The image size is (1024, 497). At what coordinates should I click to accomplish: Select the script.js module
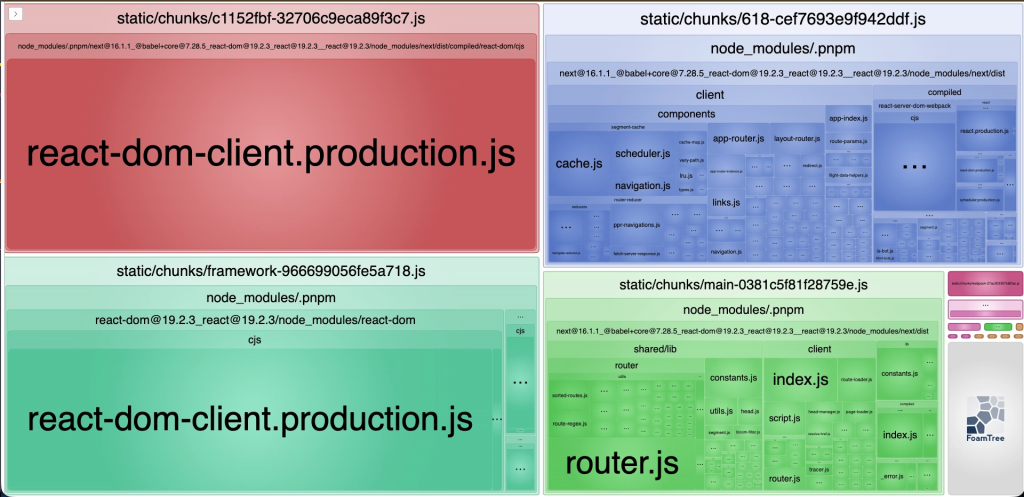click(784, 418)
